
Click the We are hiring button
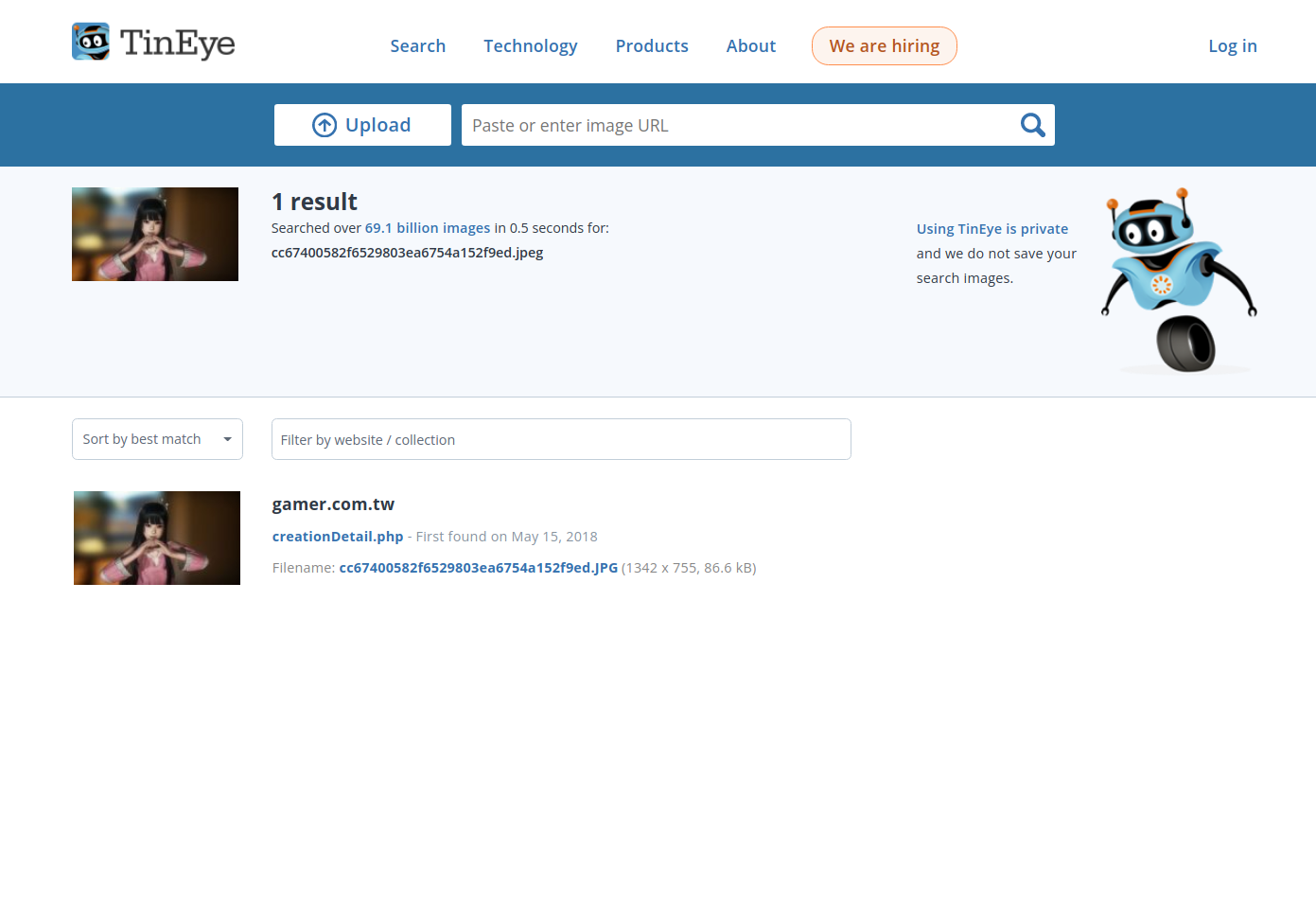click(x=884, y=45)
